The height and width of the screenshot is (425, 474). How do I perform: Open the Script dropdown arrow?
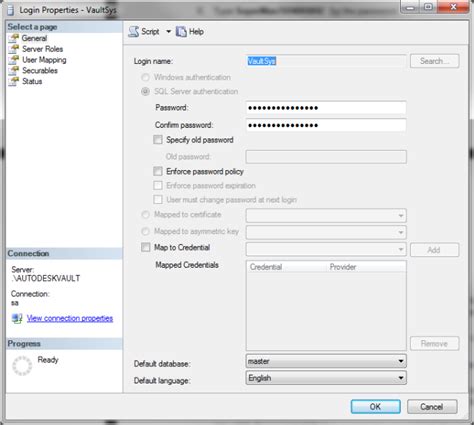tap(169, 32)
